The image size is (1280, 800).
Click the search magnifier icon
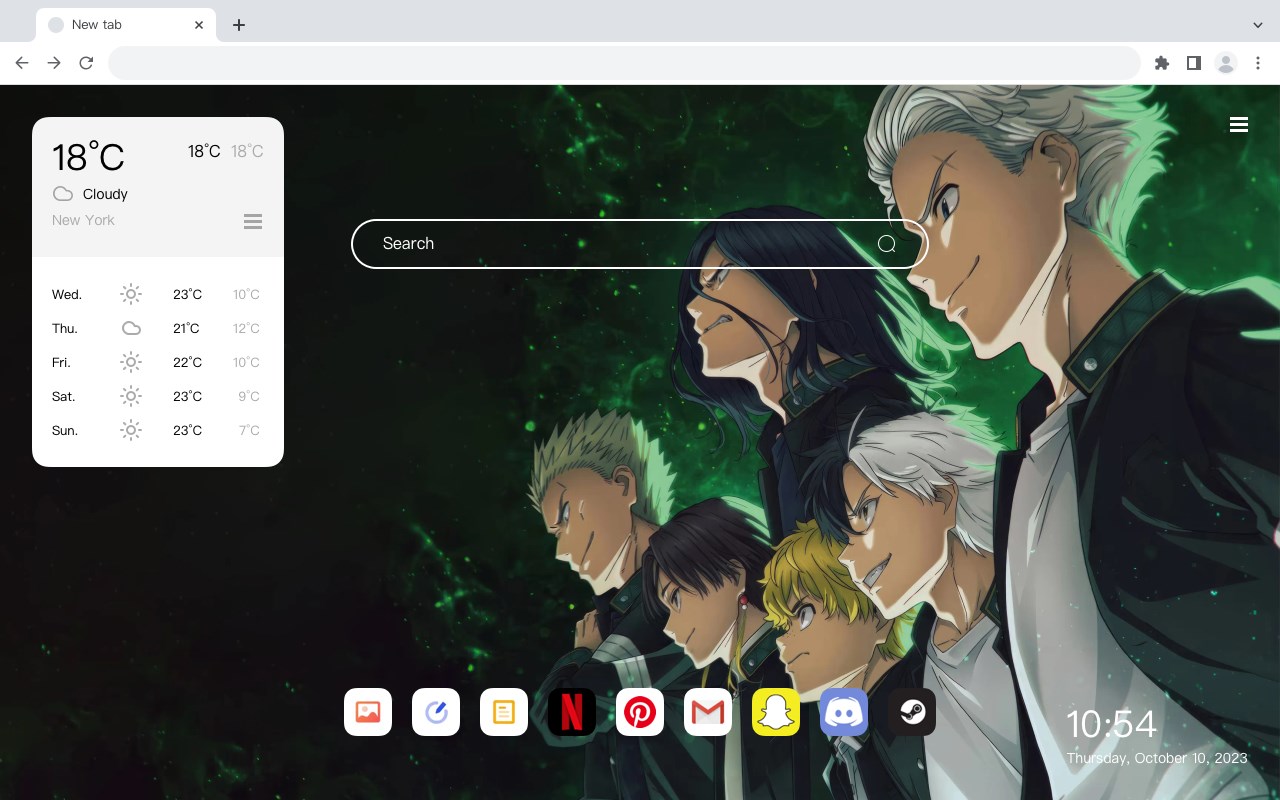pos(887,244)
